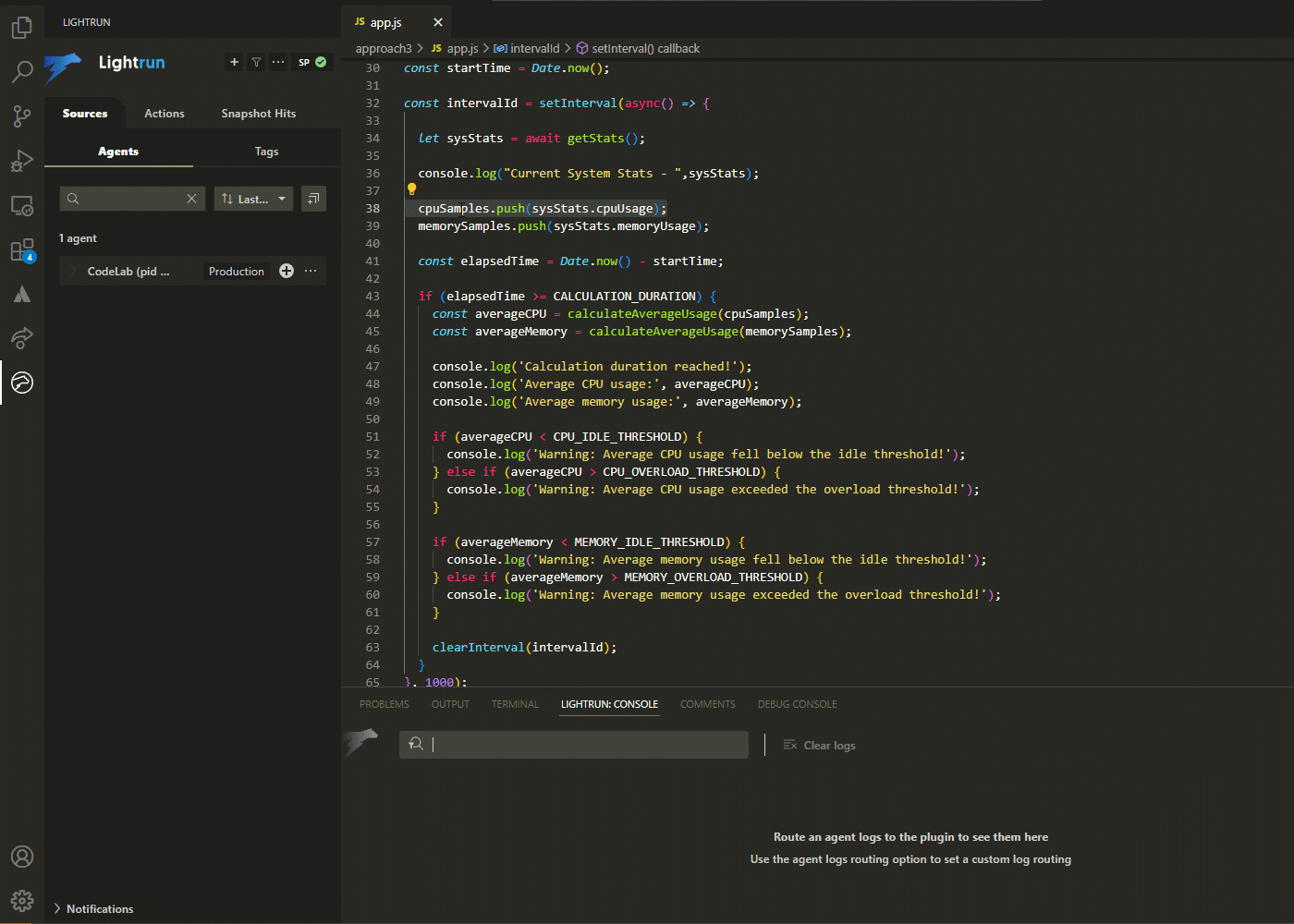Click the plus icon in Lightrun header
1294x924 pixels.
pyautogui.click(x=235, y=62)
